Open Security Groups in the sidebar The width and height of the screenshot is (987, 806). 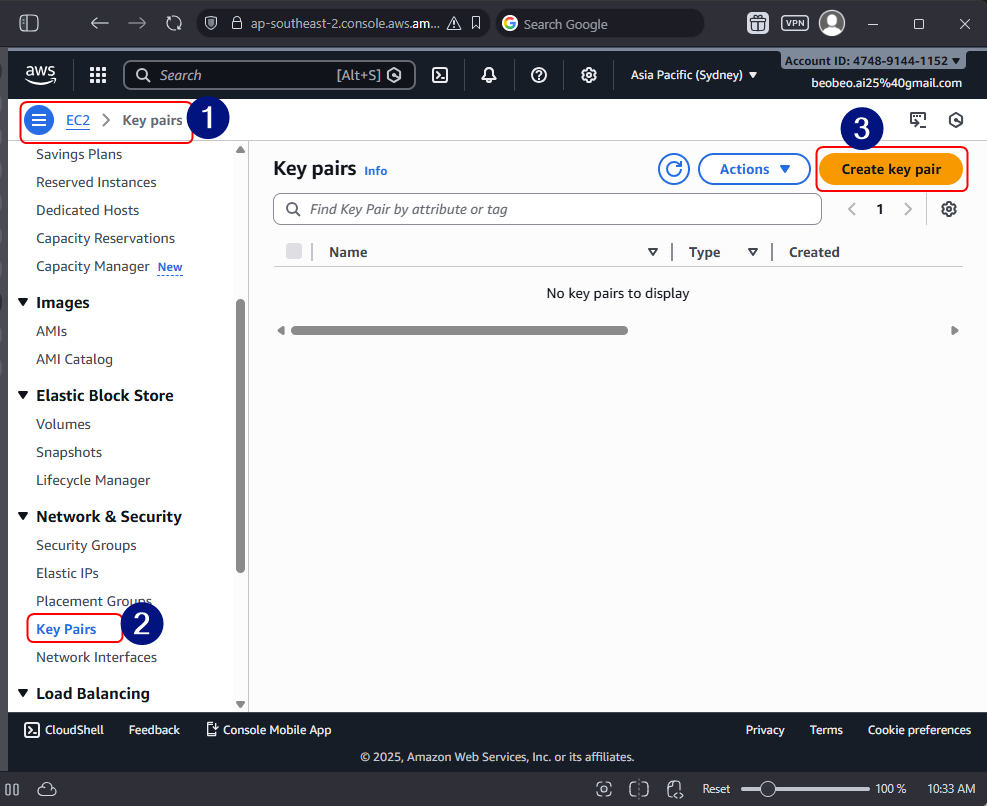click(86, 545)
